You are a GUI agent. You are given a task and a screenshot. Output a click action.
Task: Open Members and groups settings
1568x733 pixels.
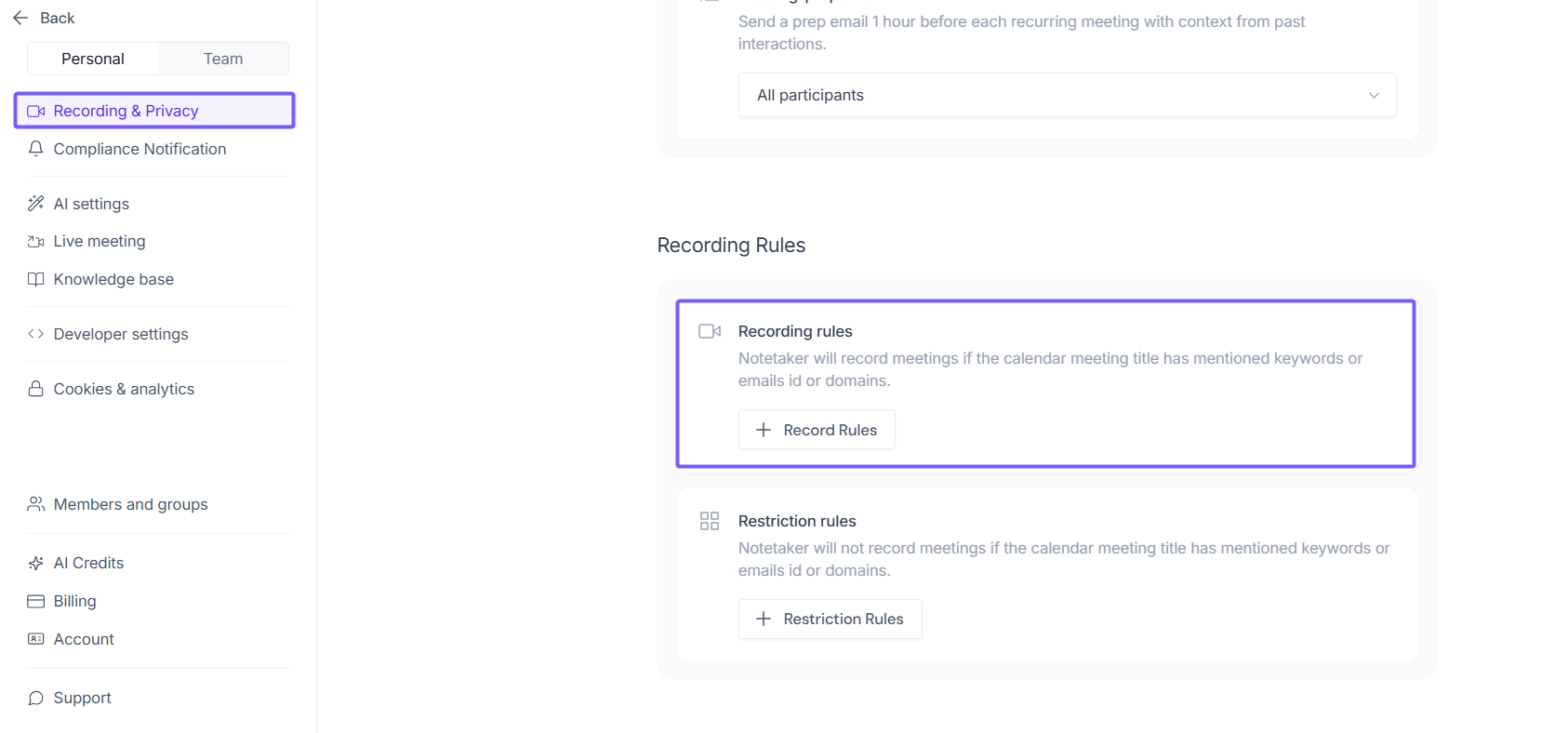click(130, 504)
